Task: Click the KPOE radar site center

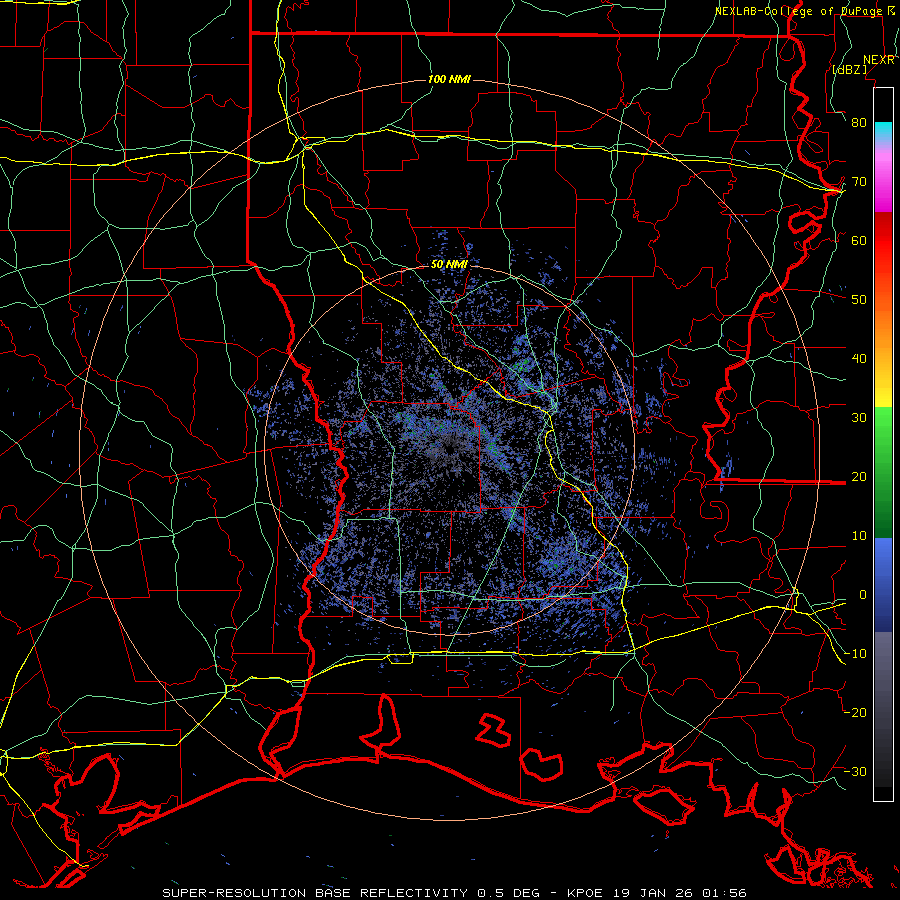Action: pyautogui.click(x=449, y=450)
